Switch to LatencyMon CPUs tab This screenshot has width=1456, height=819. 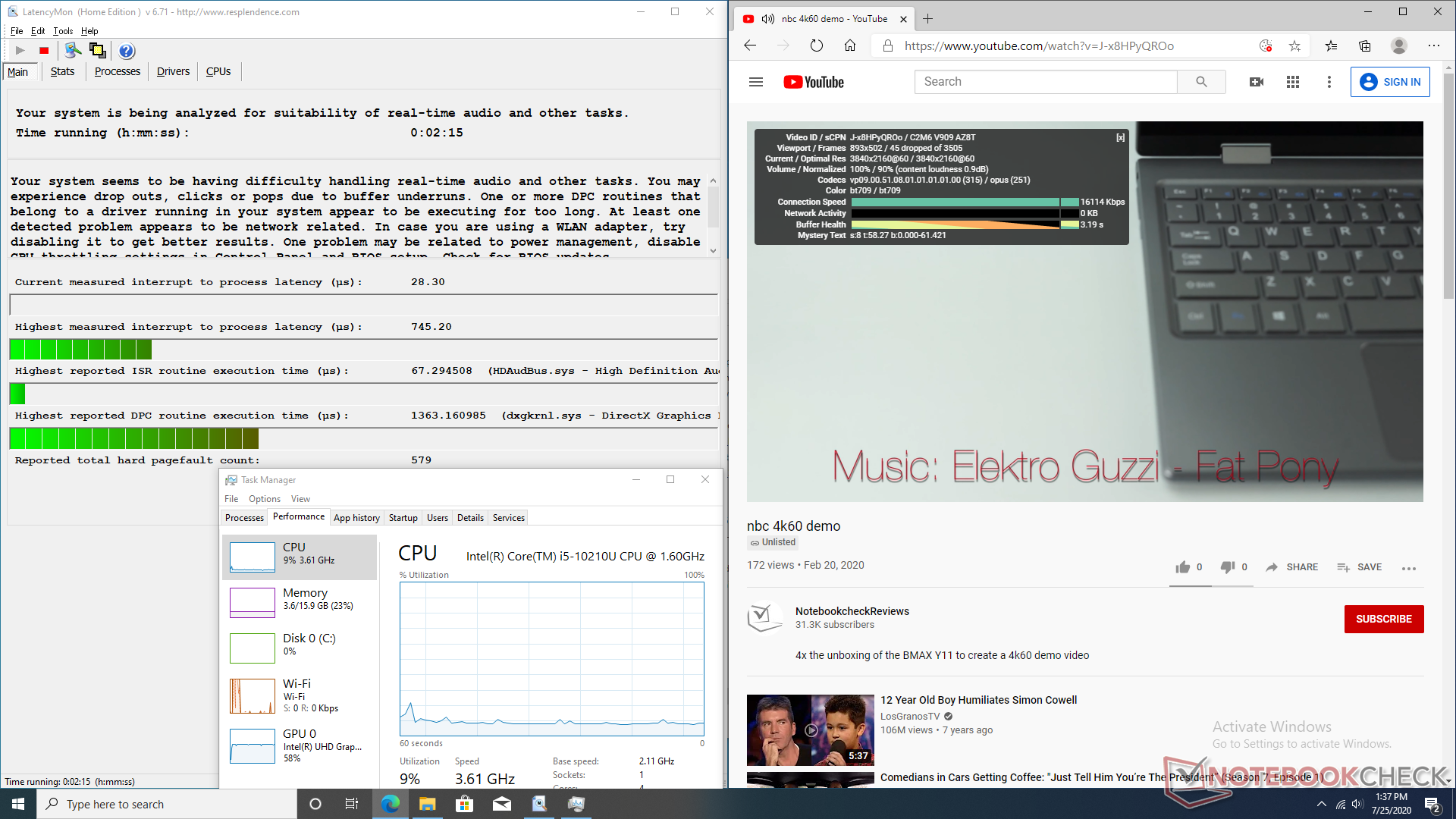tap(218, 71)
